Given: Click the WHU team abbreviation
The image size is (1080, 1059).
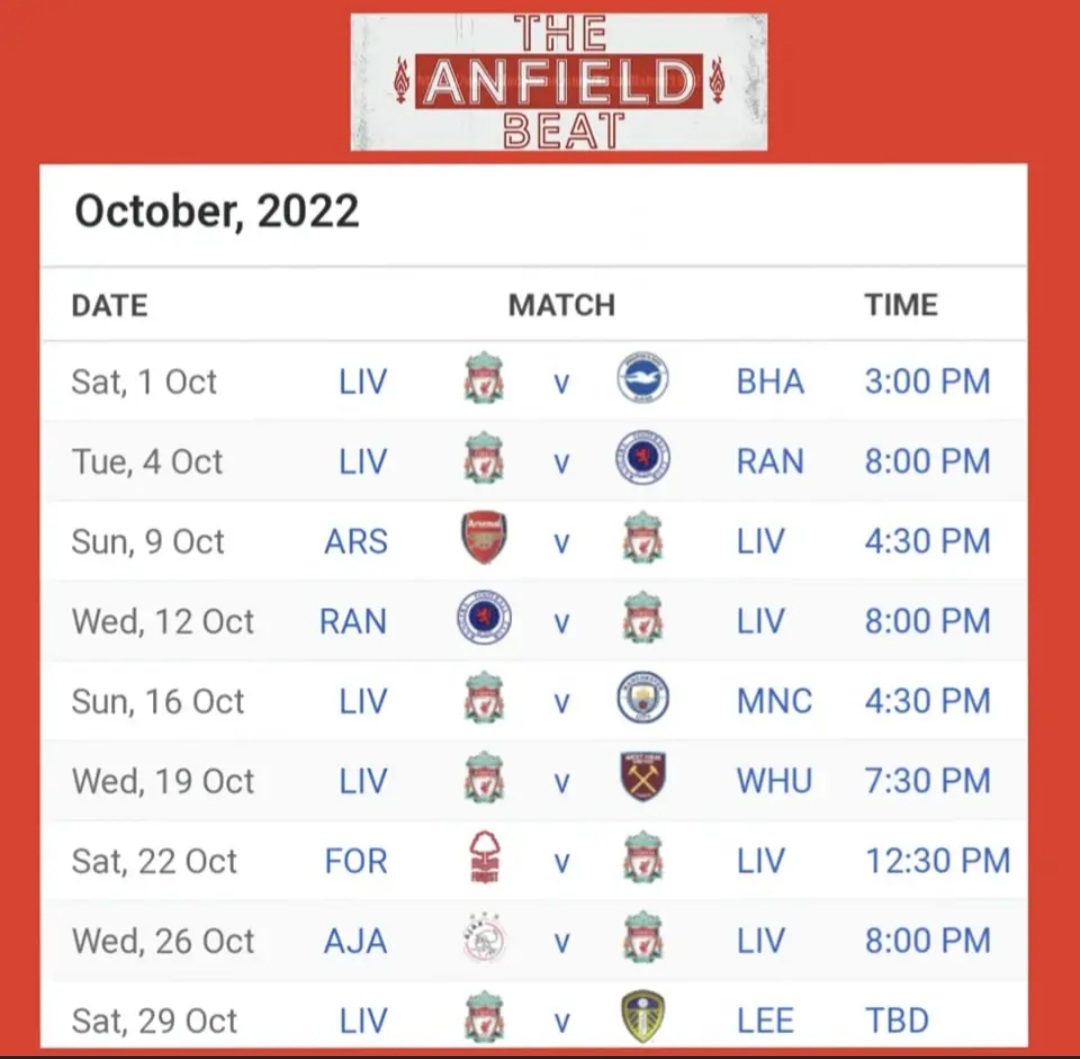Looking at the screenshot, I should click(x=774, y=781).
